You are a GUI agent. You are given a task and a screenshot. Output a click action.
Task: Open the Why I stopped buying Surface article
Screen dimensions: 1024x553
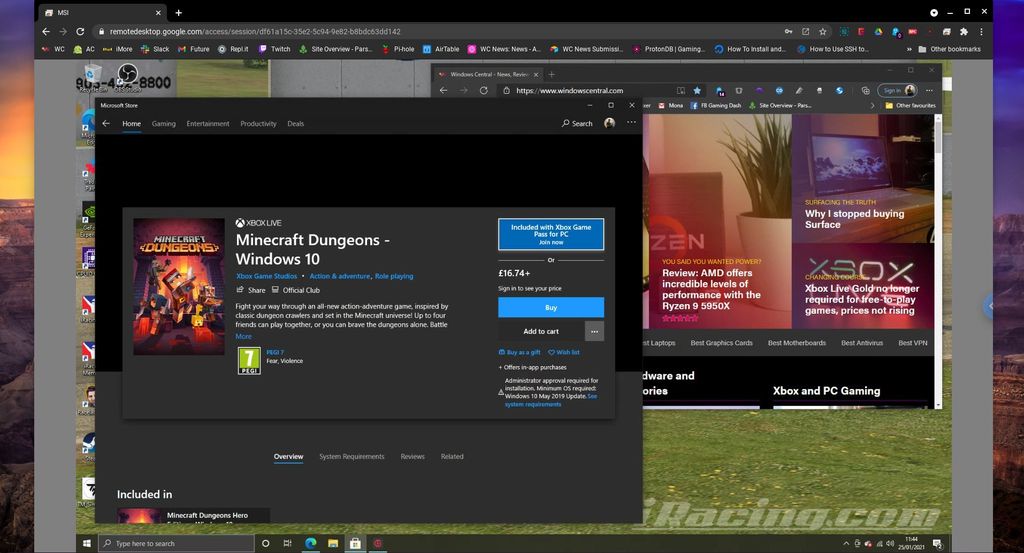pyautogui.click(x=854, y=219)
